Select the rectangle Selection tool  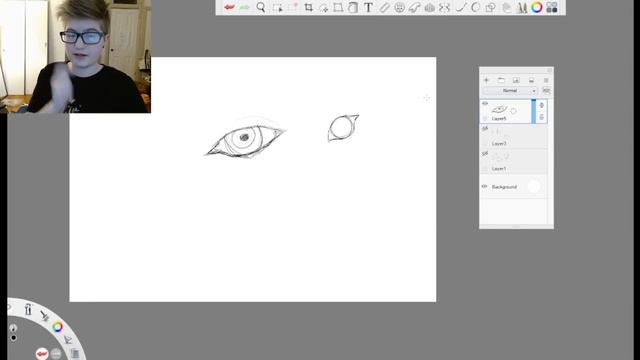278,7
